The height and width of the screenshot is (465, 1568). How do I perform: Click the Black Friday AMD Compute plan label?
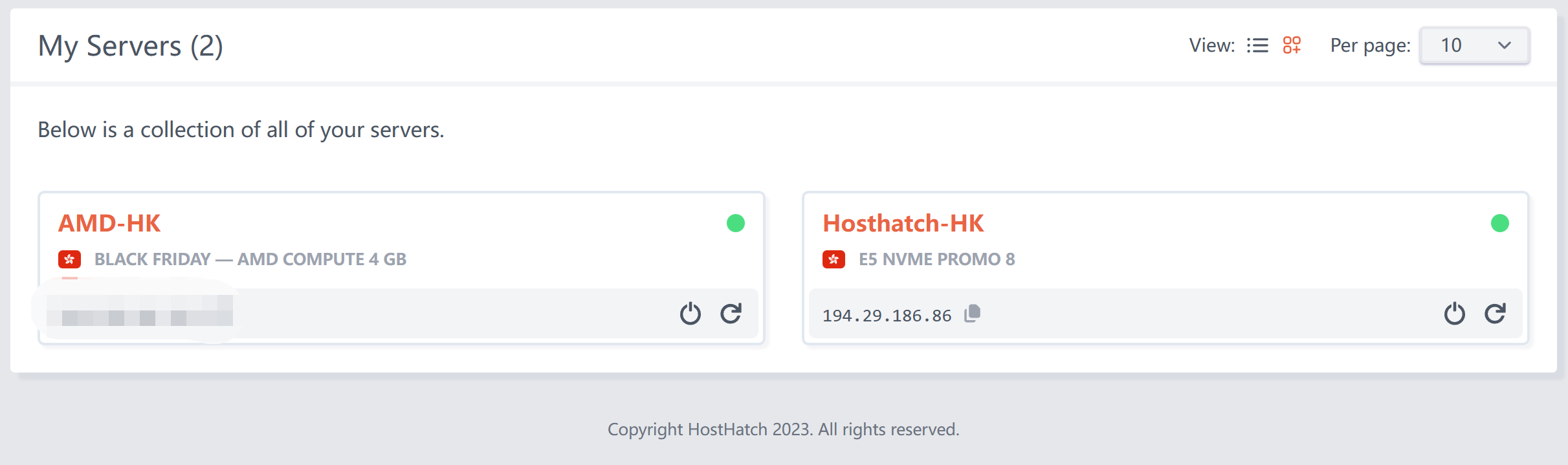point(250,259)
